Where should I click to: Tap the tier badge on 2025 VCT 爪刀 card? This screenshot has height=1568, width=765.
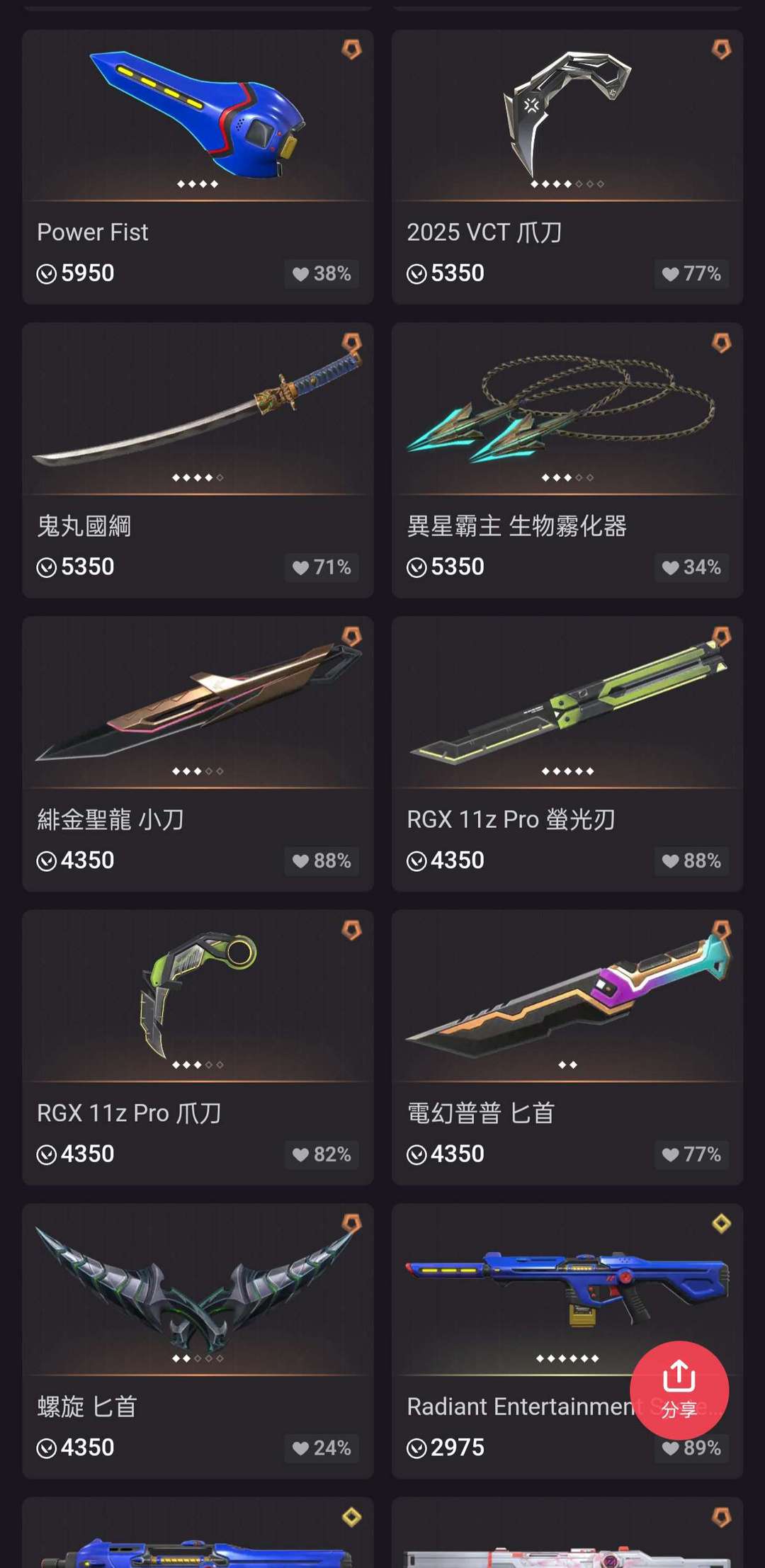pyautogui.click(x=721, y=49)
